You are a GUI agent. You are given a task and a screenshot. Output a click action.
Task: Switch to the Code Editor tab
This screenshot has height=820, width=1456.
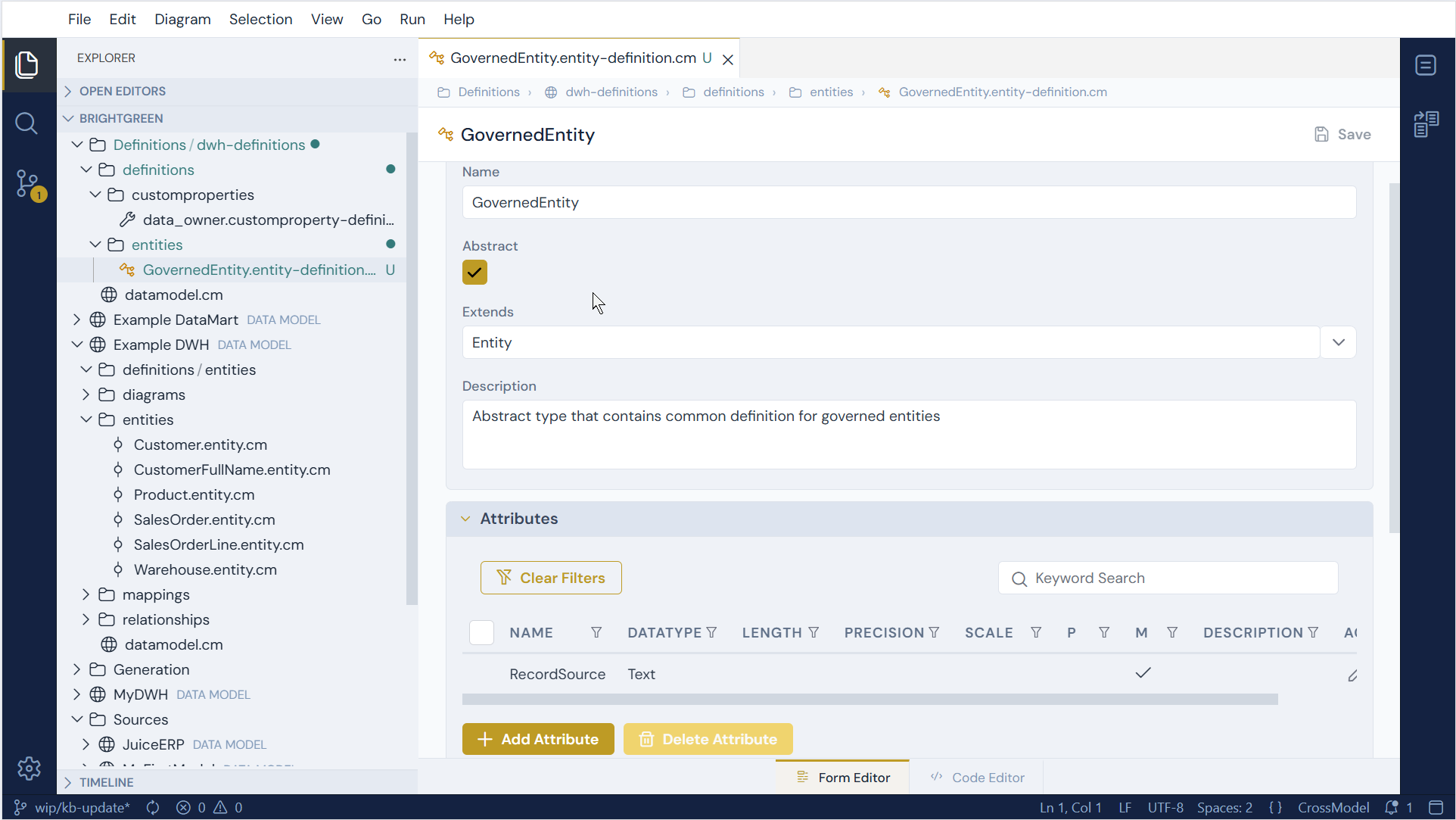click(977, 778)
